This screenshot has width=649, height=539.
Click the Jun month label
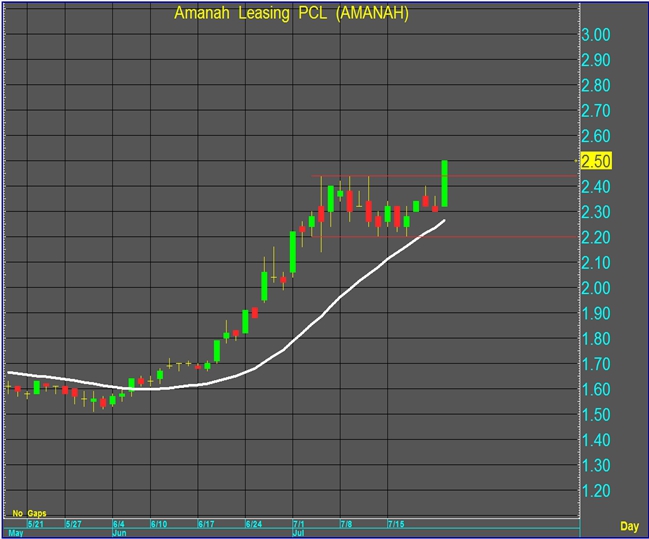pos(119,533)
